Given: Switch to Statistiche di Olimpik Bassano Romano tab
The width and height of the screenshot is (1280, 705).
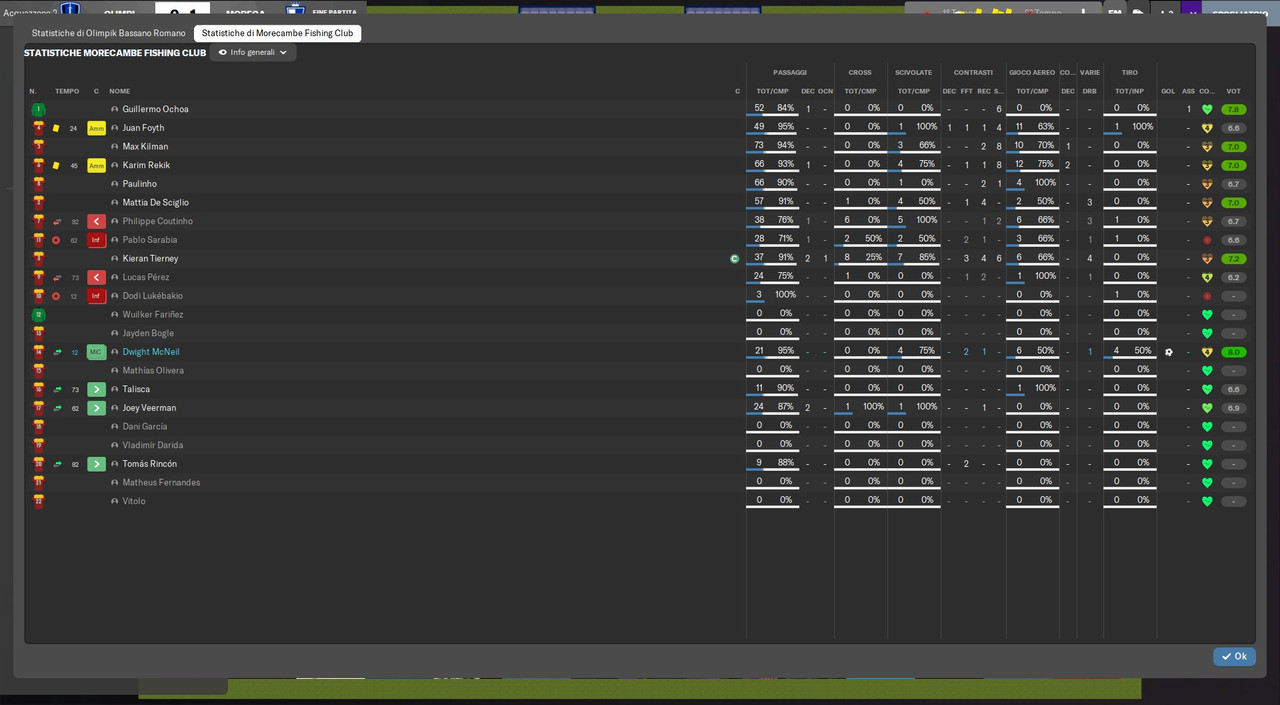Looking at the screenshot, I should click(x=108, y=33).
